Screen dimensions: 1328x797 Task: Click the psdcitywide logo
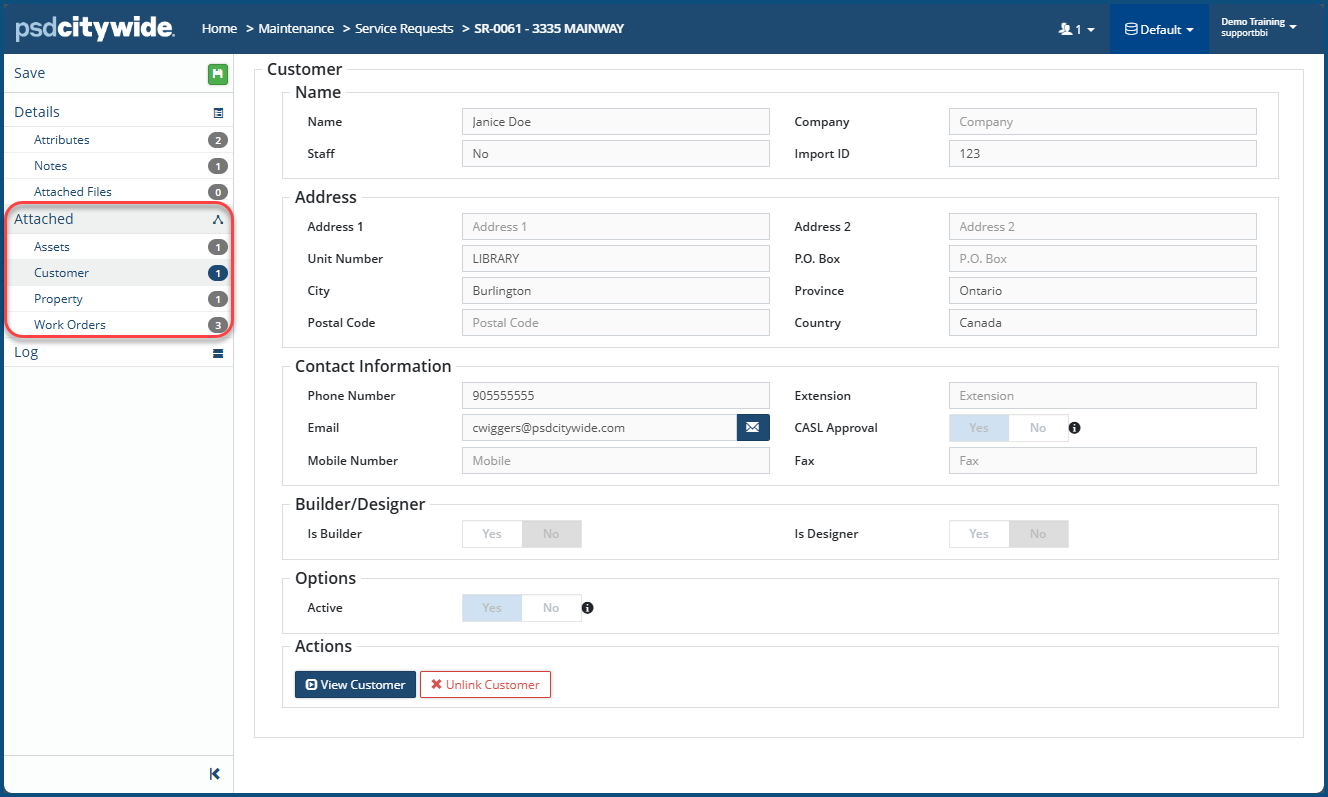click(95, 28)
